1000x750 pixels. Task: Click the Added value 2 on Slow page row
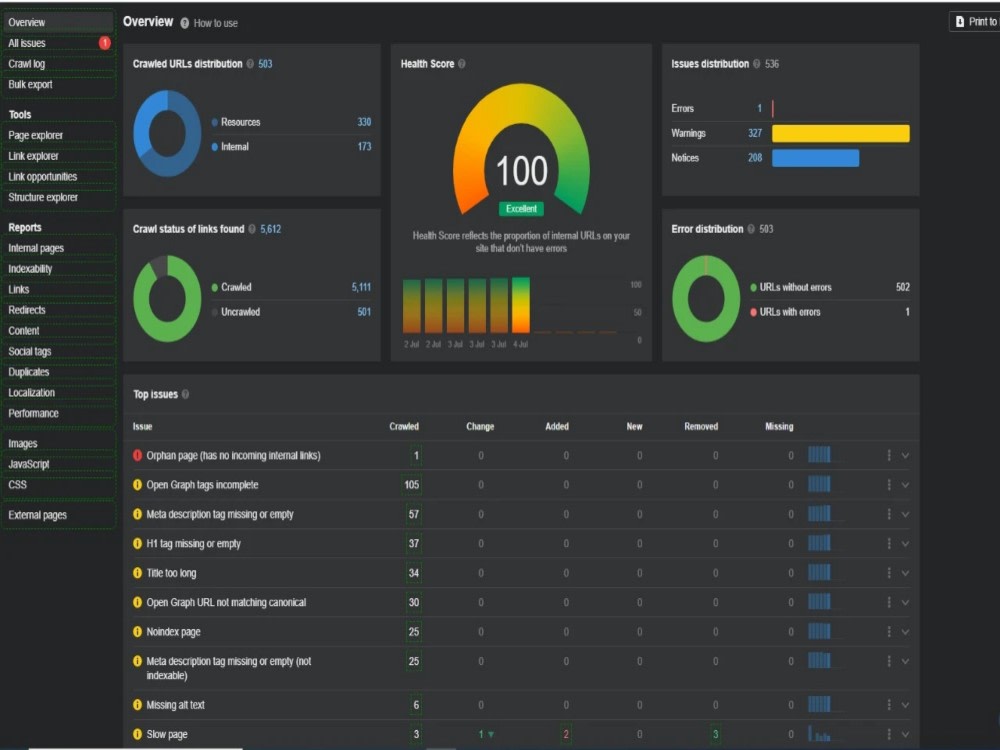(566, 734)
